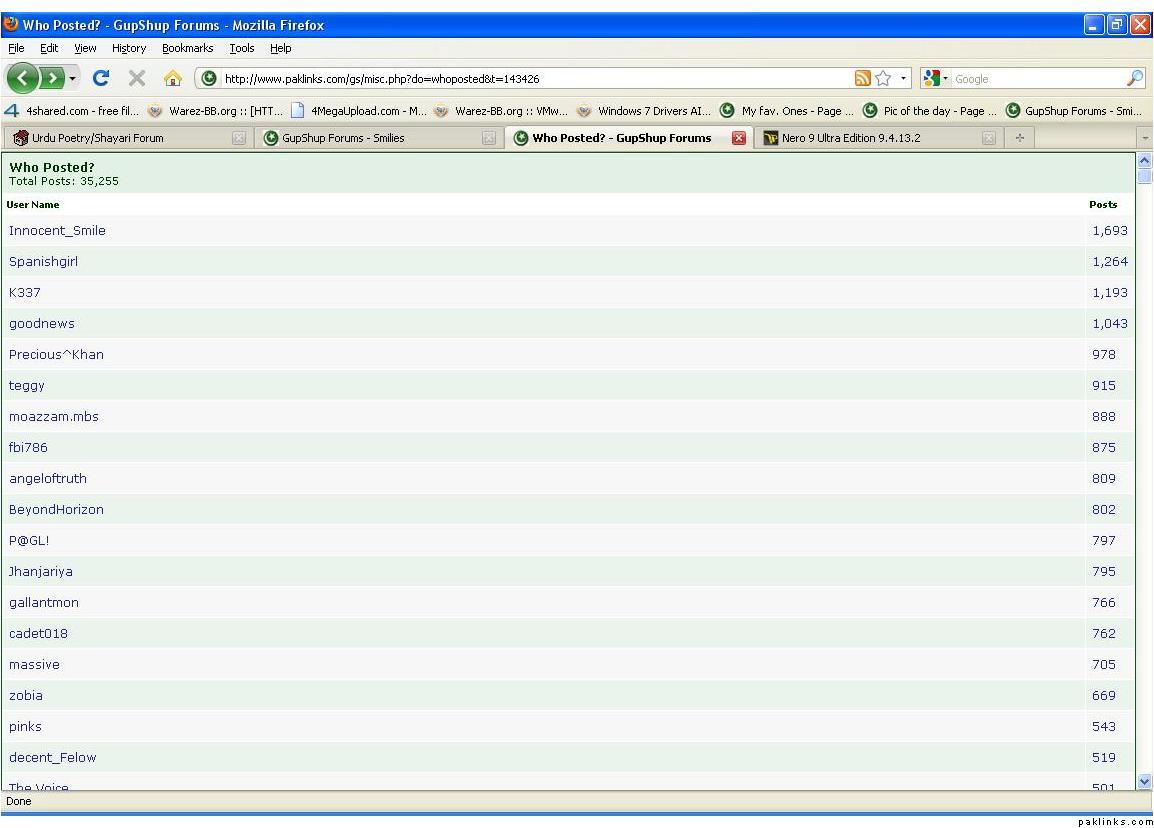Click the RSS feed icon in the address bar

coord(863,79)
